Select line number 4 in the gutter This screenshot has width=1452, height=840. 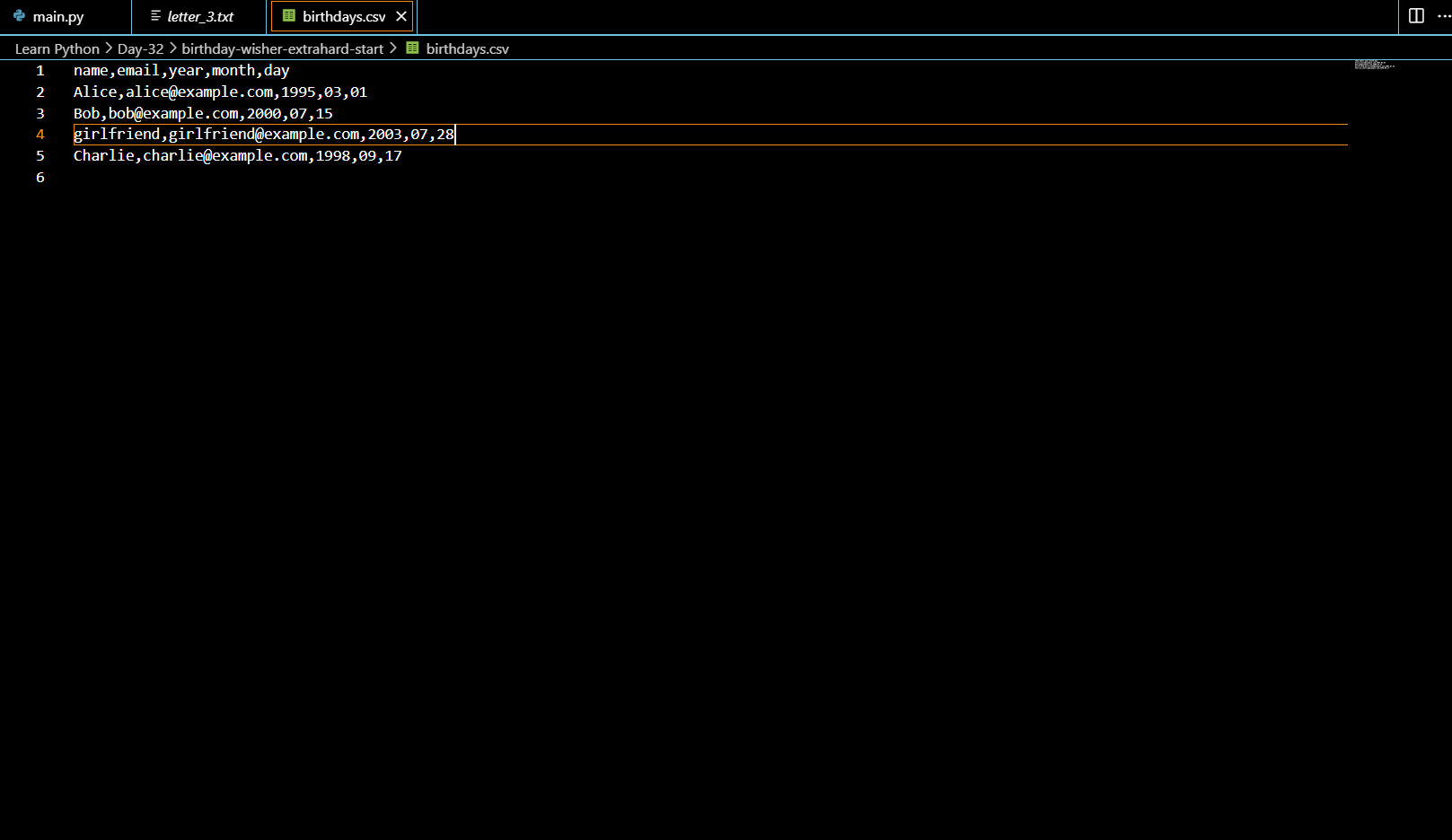point(40,134)
